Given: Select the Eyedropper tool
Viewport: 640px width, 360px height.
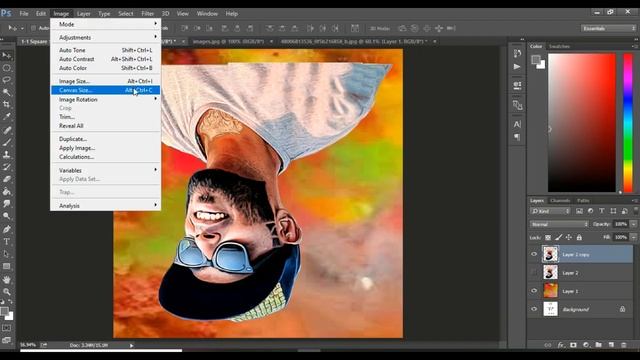Looking at the screenshot, I should coord(7,117).
